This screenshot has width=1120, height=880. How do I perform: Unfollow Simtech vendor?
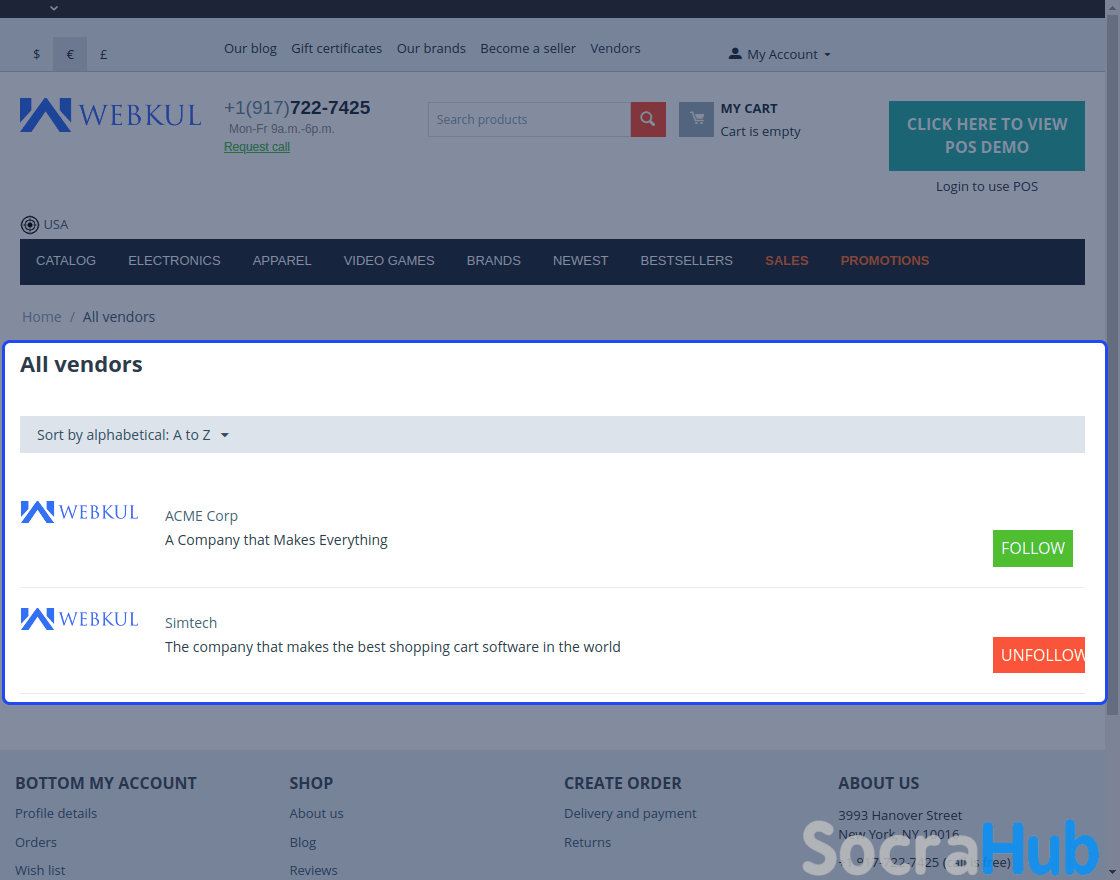(x=1039, y=655)
